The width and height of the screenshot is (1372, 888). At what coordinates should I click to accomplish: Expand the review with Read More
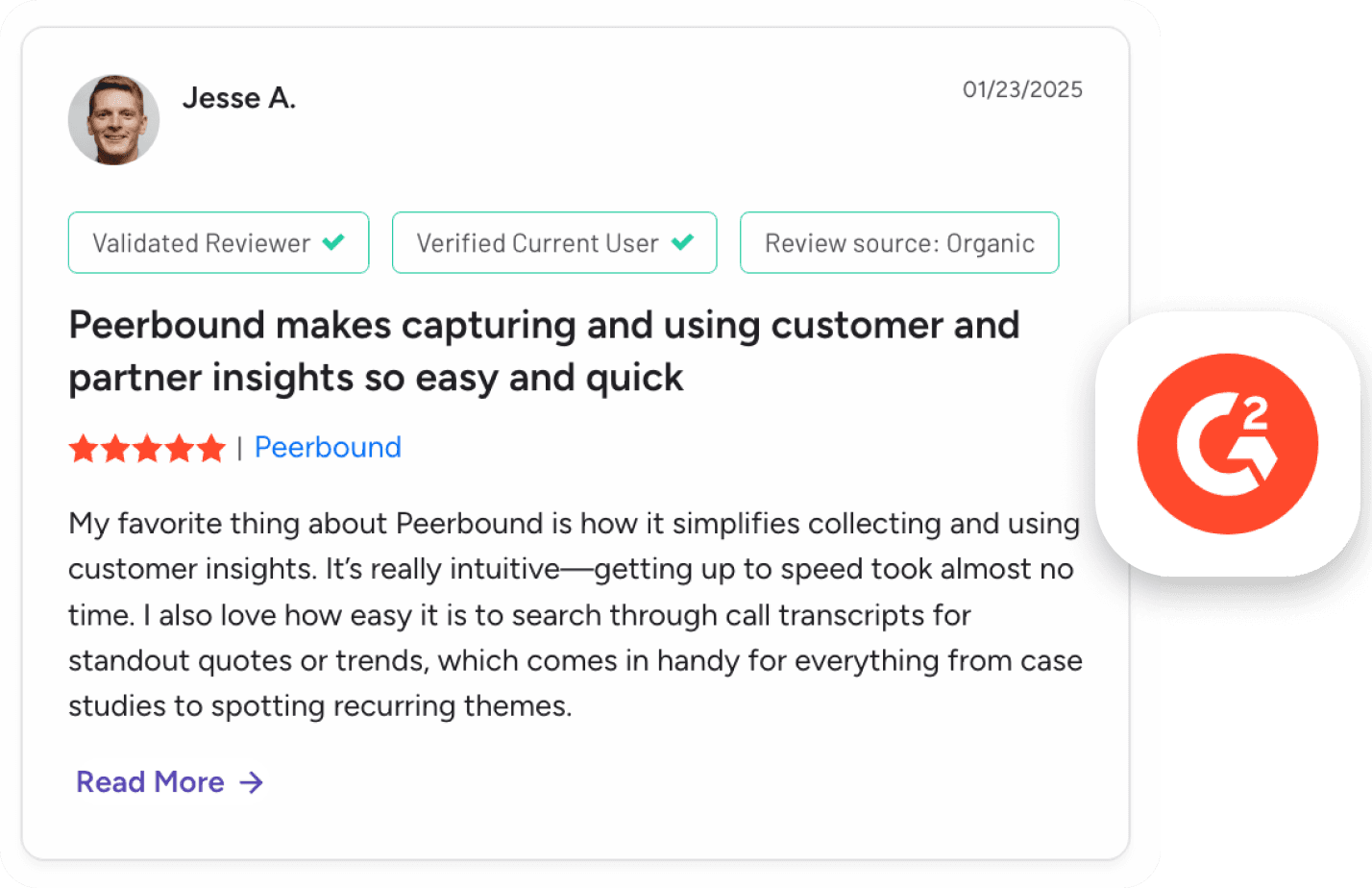[x=150, y=782]
